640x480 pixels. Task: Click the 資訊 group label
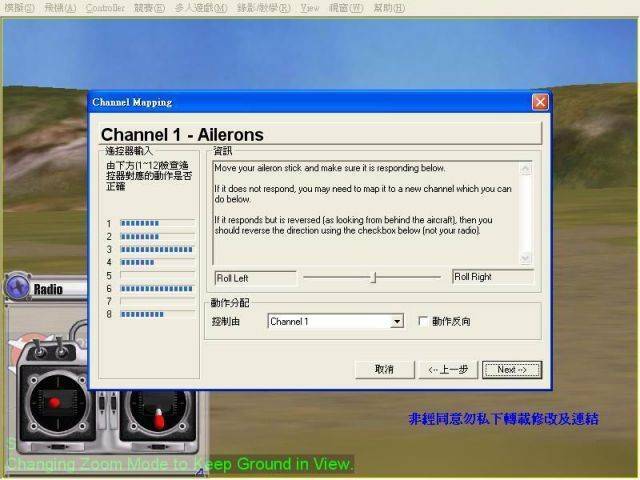(223, 151)
